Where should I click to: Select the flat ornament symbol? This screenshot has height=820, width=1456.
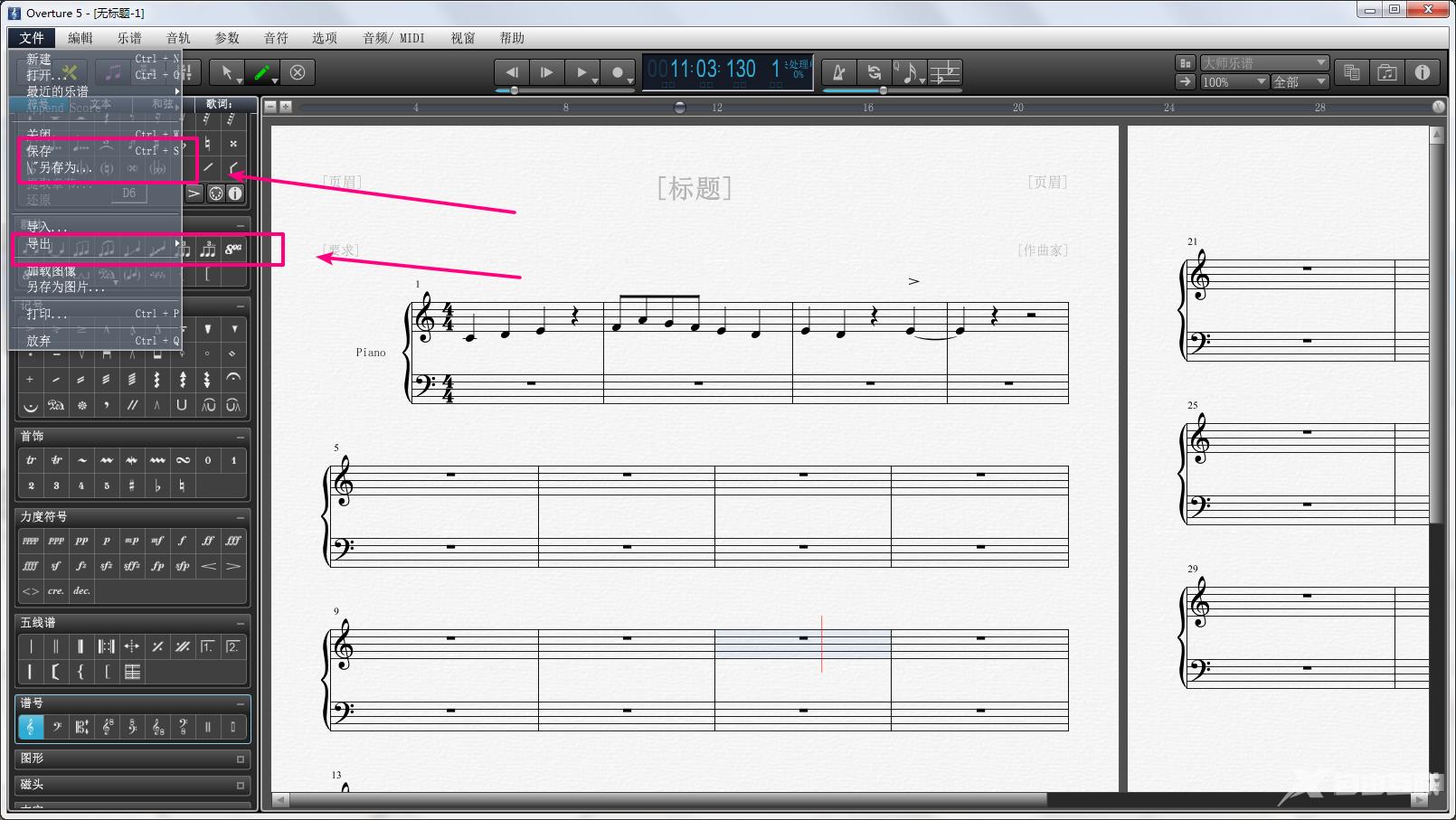click(x=157, y=485)
